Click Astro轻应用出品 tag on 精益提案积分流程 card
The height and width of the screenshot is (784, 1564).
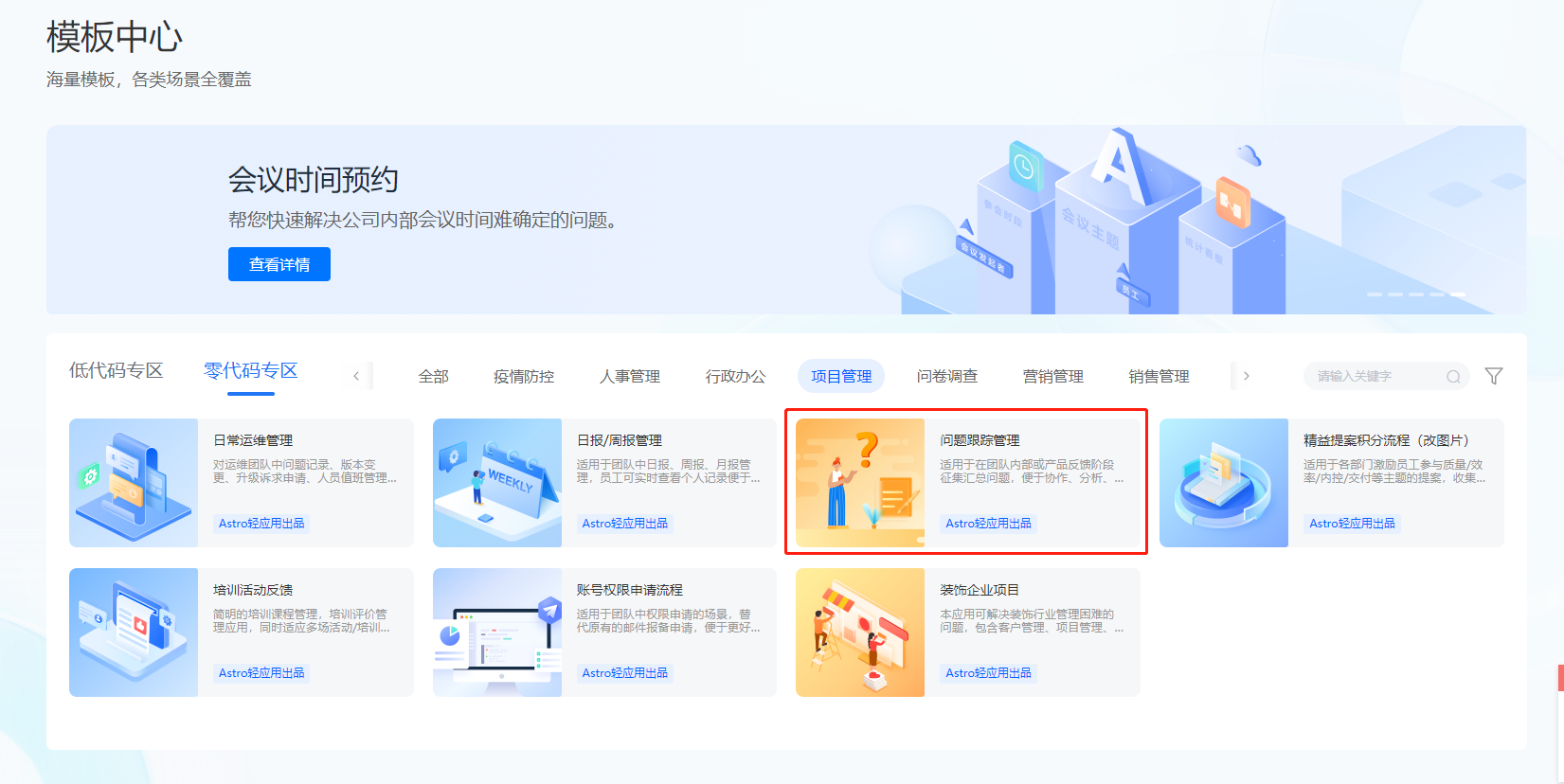click(1352, 524)
